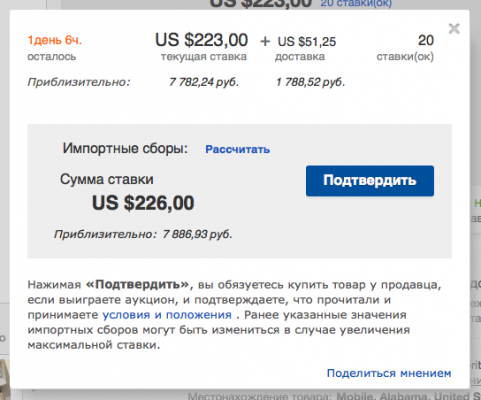Click the Сумма ставки label
481x400 pixels.
[x=107, y=179]
